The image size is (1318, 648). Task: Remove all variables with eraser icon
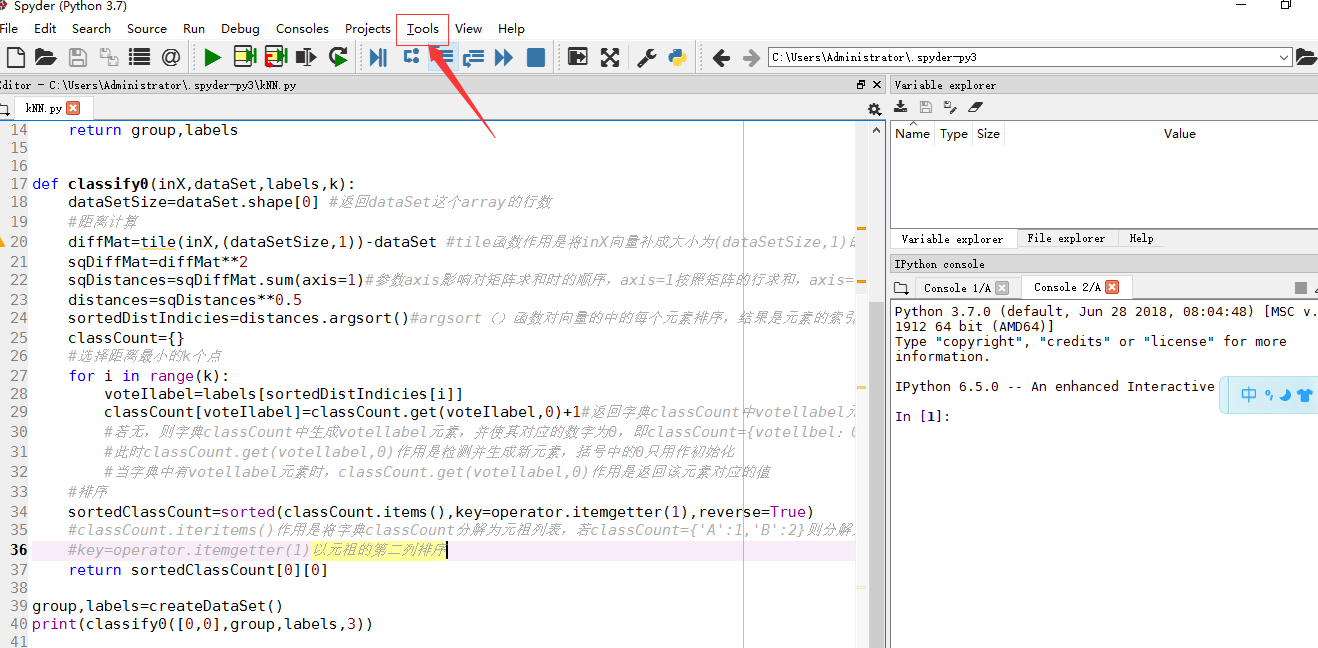pos(976,107)
